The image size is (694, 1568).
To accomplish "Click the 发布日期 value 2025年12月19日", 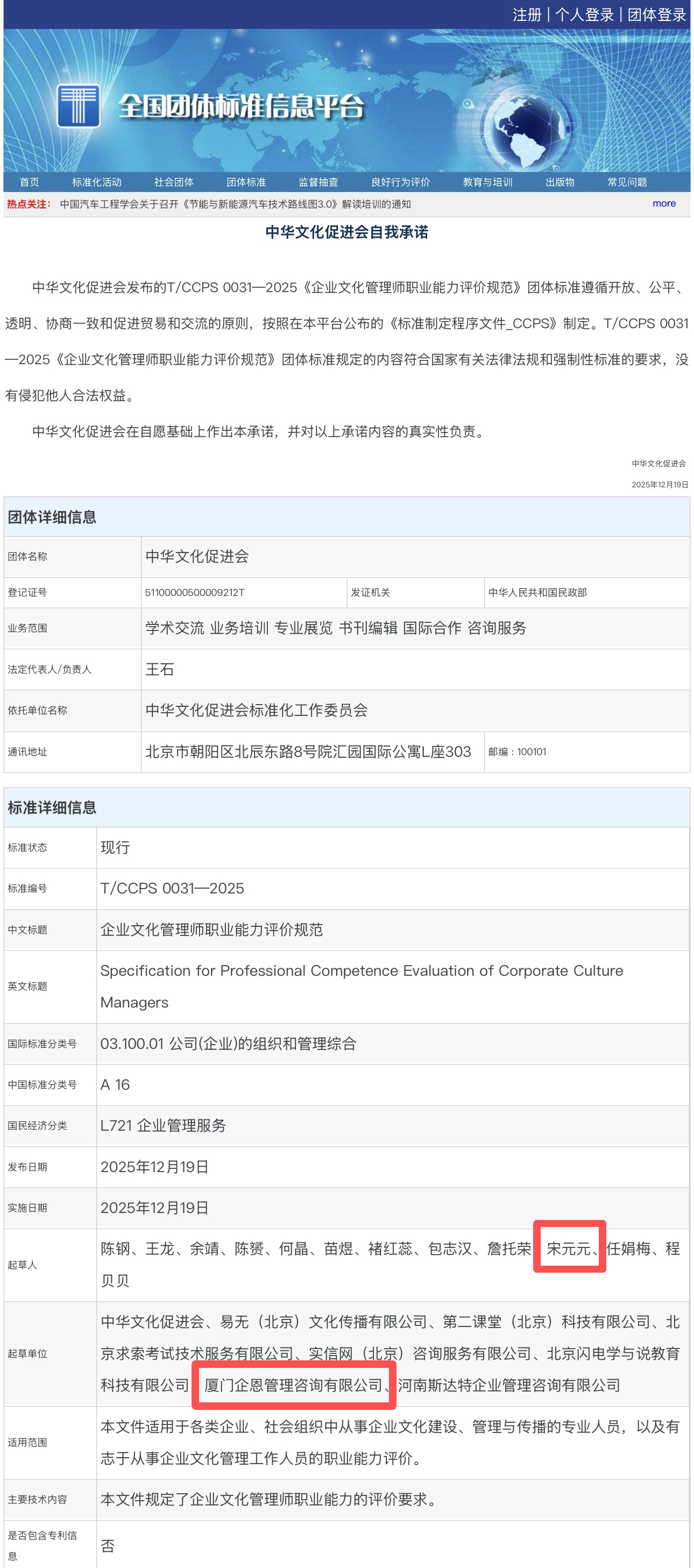I will pyautogui.click(x=154, y=1167).
